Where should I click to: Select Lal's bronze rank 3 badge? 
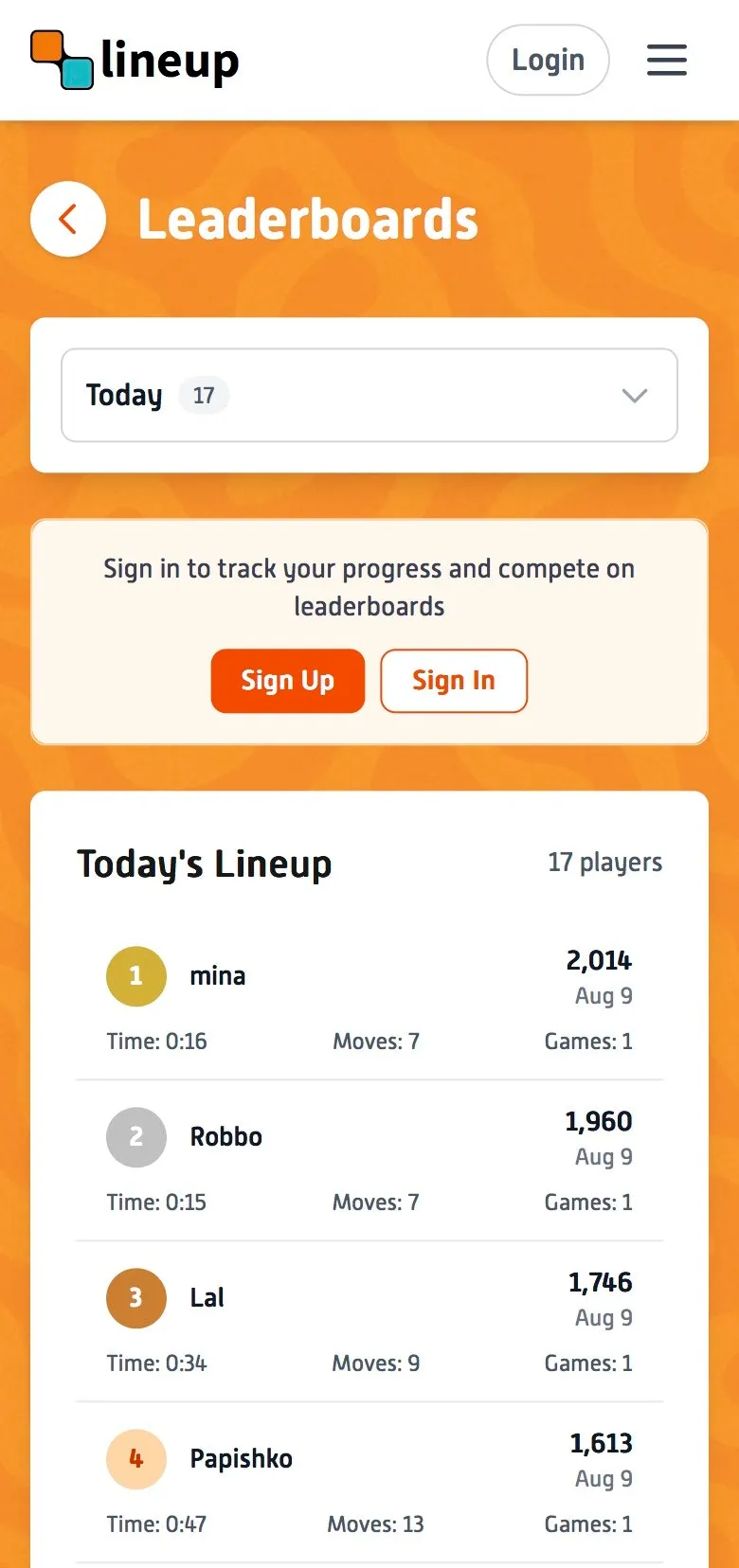tap(135, 1297)
